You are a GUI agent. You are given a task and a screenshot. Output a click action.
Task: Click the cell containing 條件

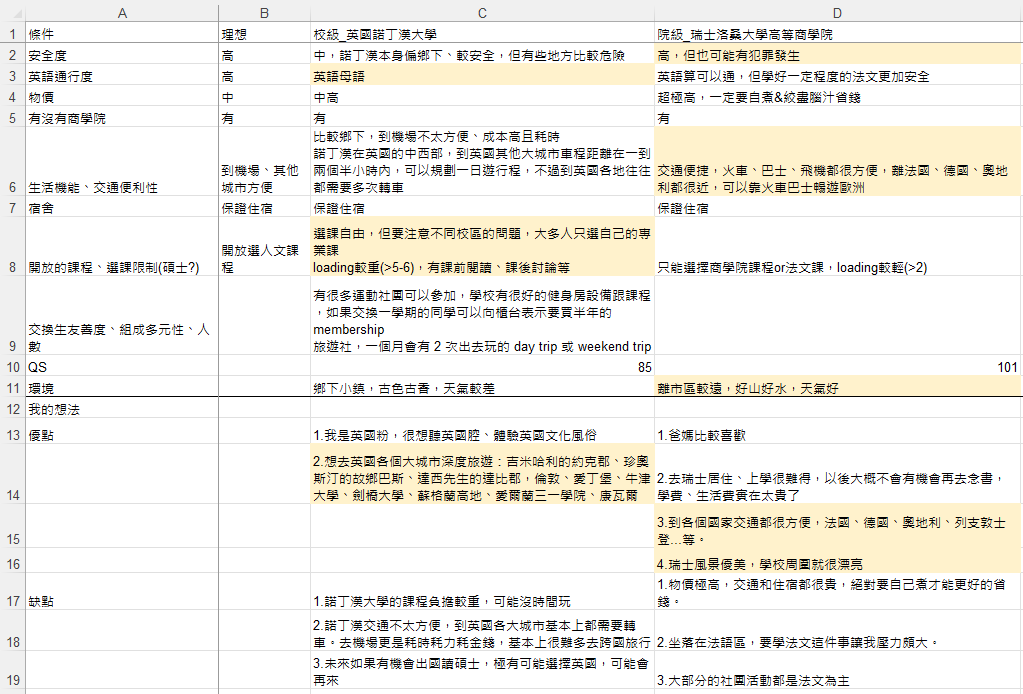122,34
